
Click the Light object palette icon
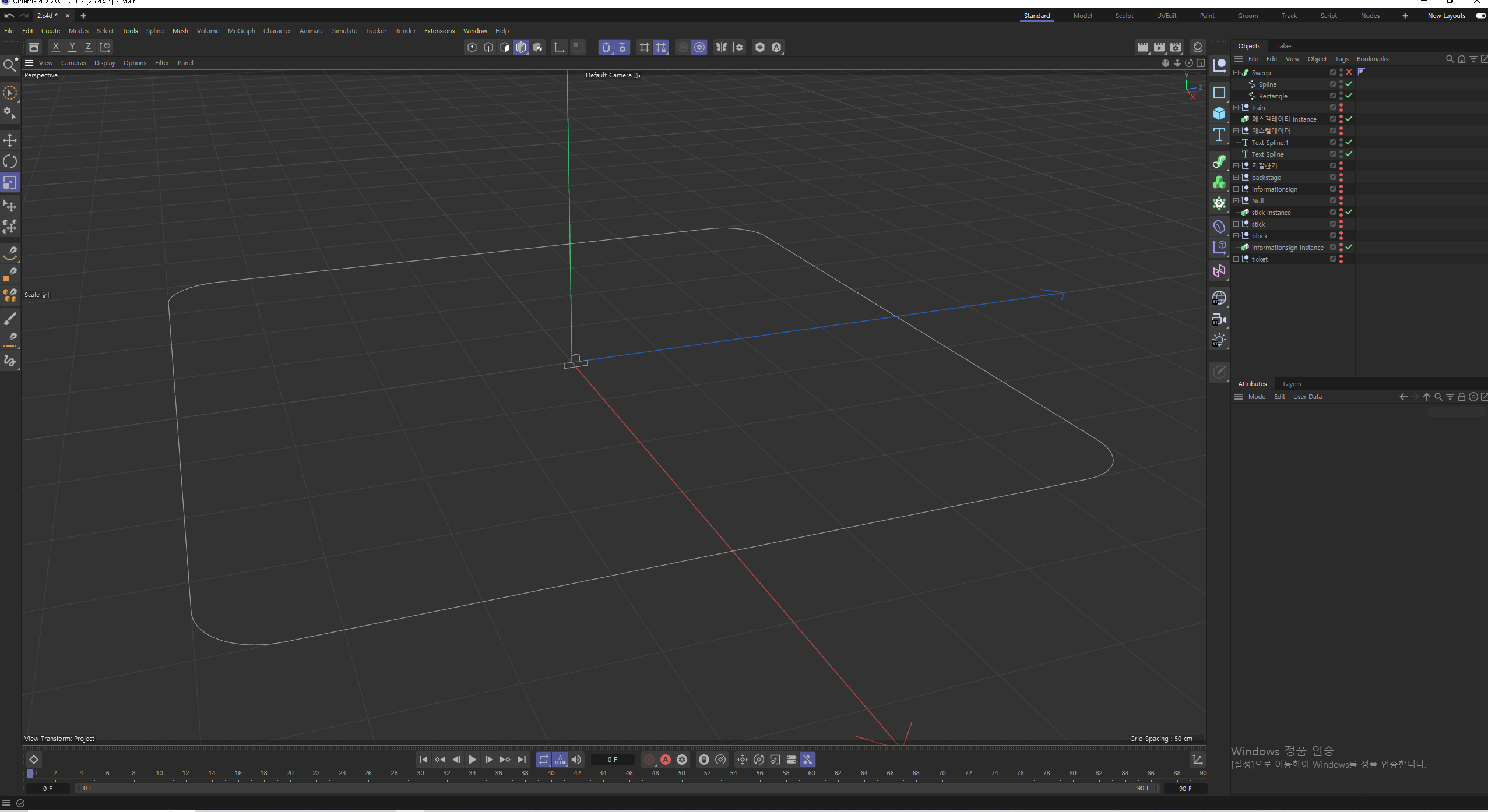(x=1219, y=340)
